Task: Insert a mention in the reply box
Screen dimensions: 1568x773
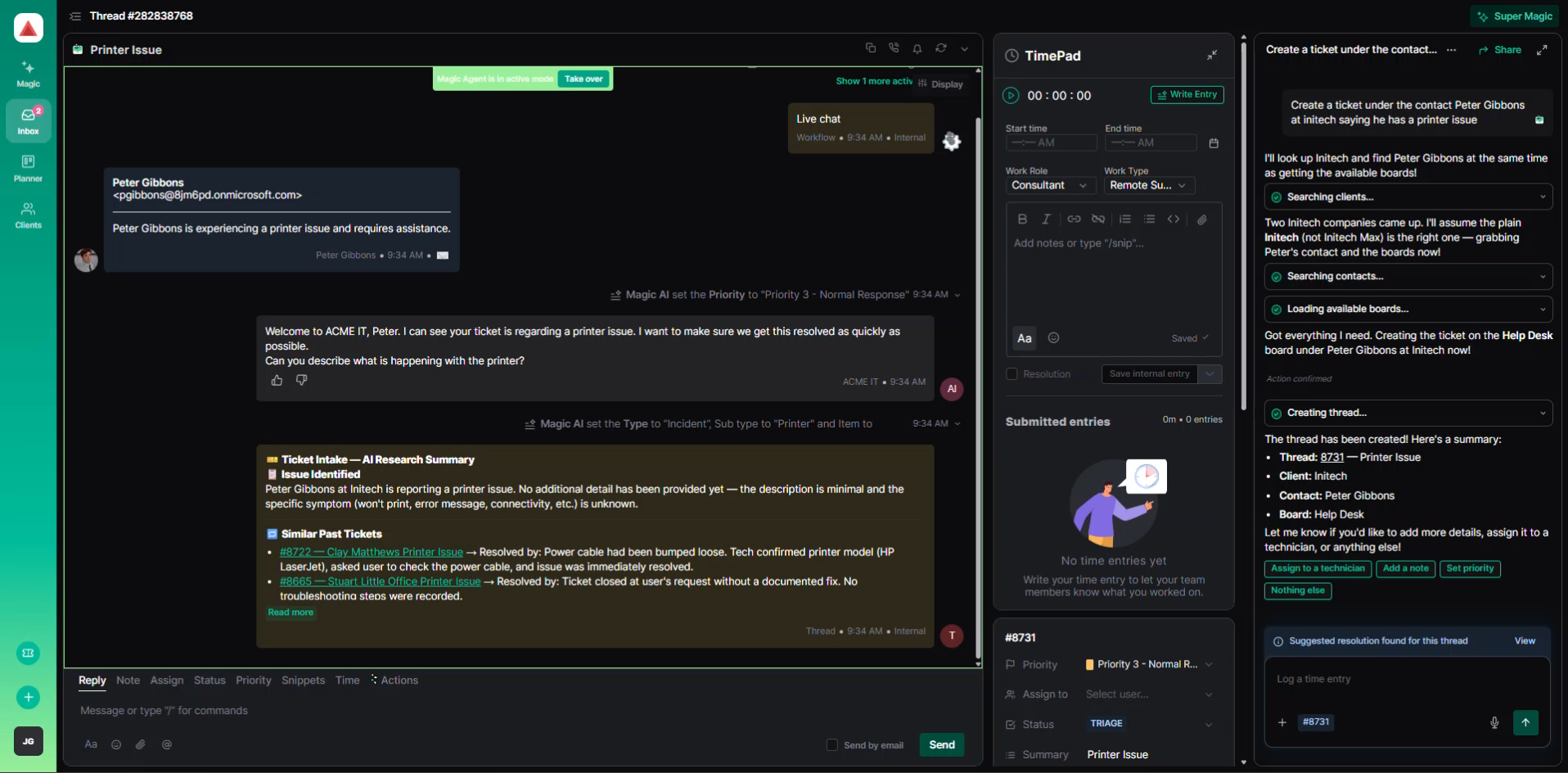Action: coord(167,744)
